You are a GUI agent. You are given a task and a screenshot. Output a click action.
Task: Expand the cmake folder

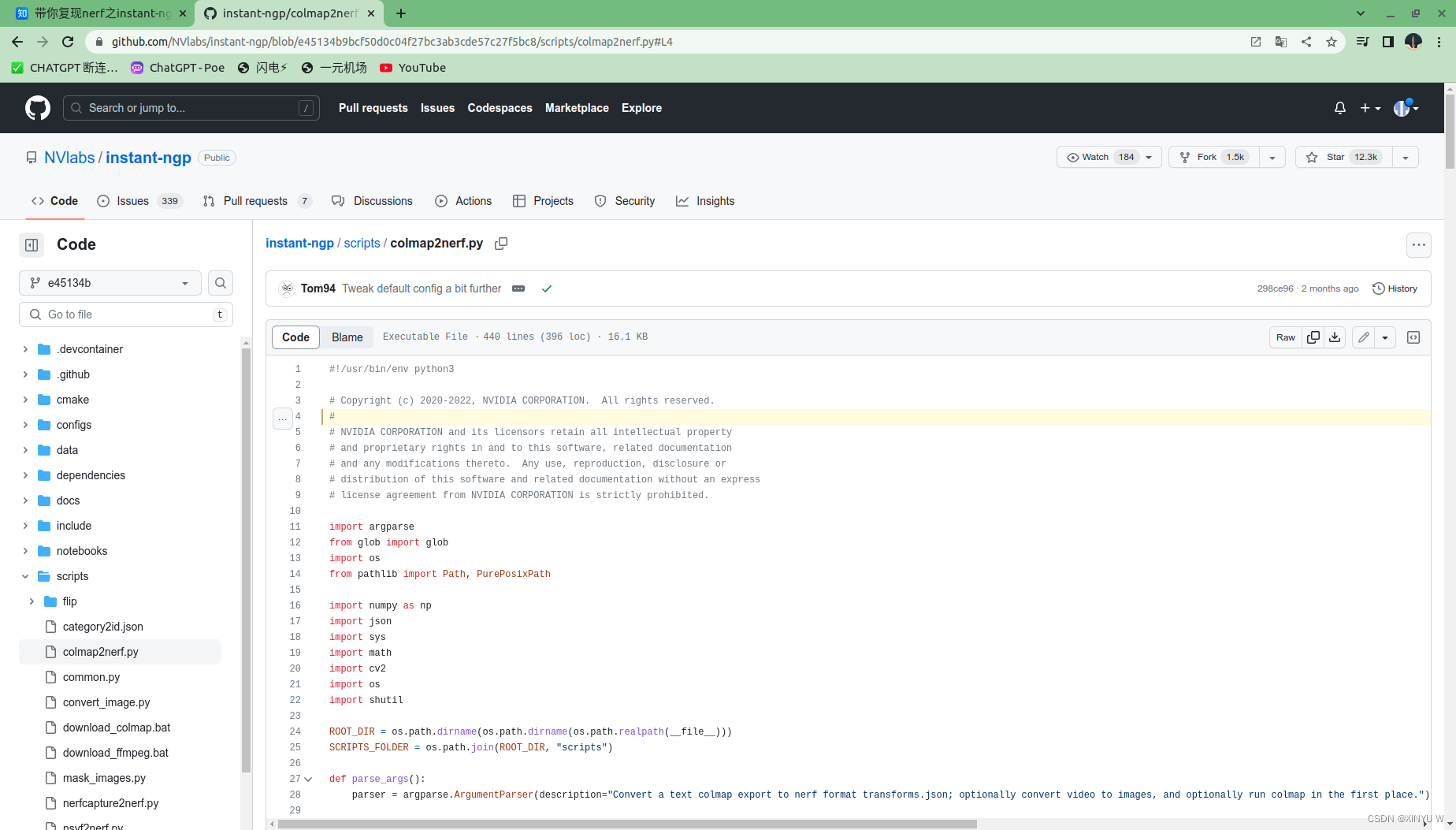[x=25, y=400]
